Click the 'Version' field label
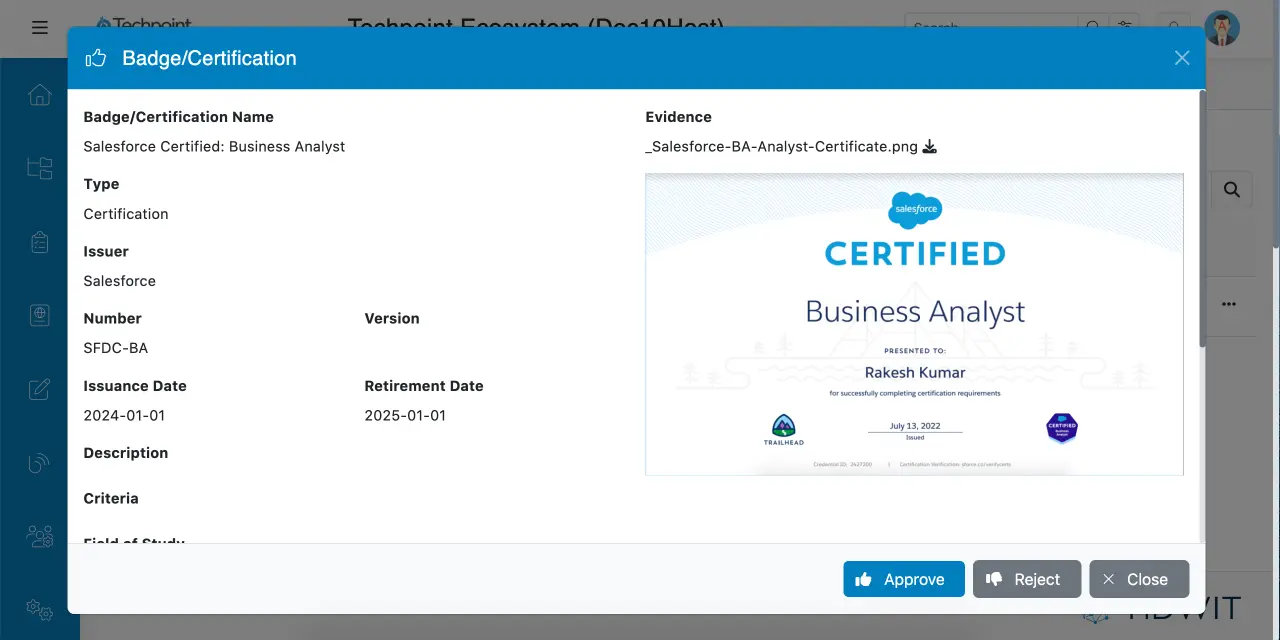This screenshot has height=640, width=1280. tap(392, 318)
